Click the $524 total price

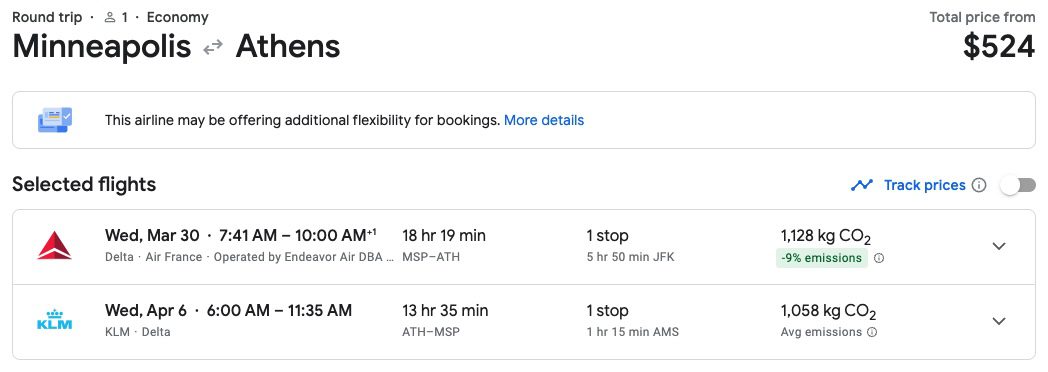tap(999, 47)
